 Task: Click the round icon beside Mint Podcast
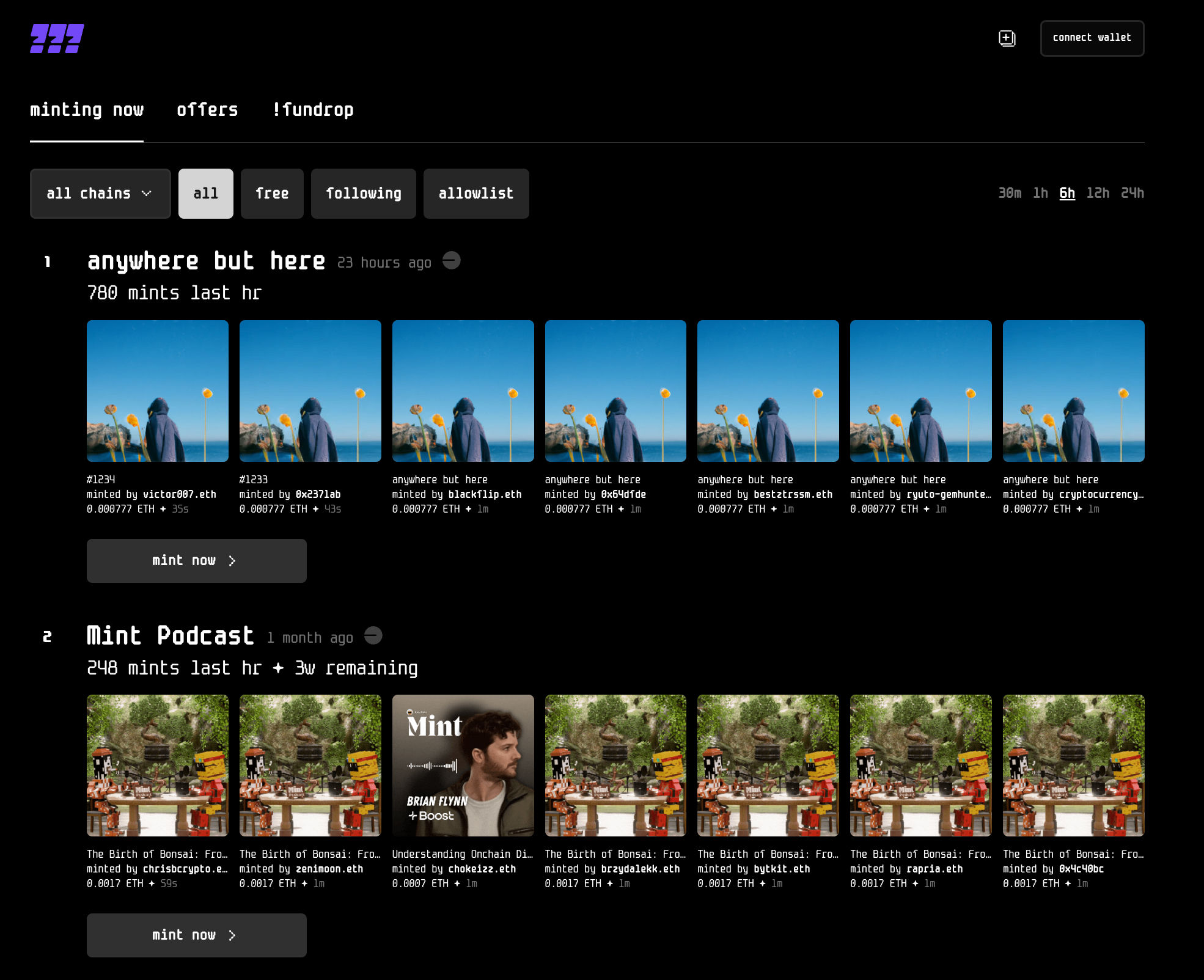(x=373, y=635)
